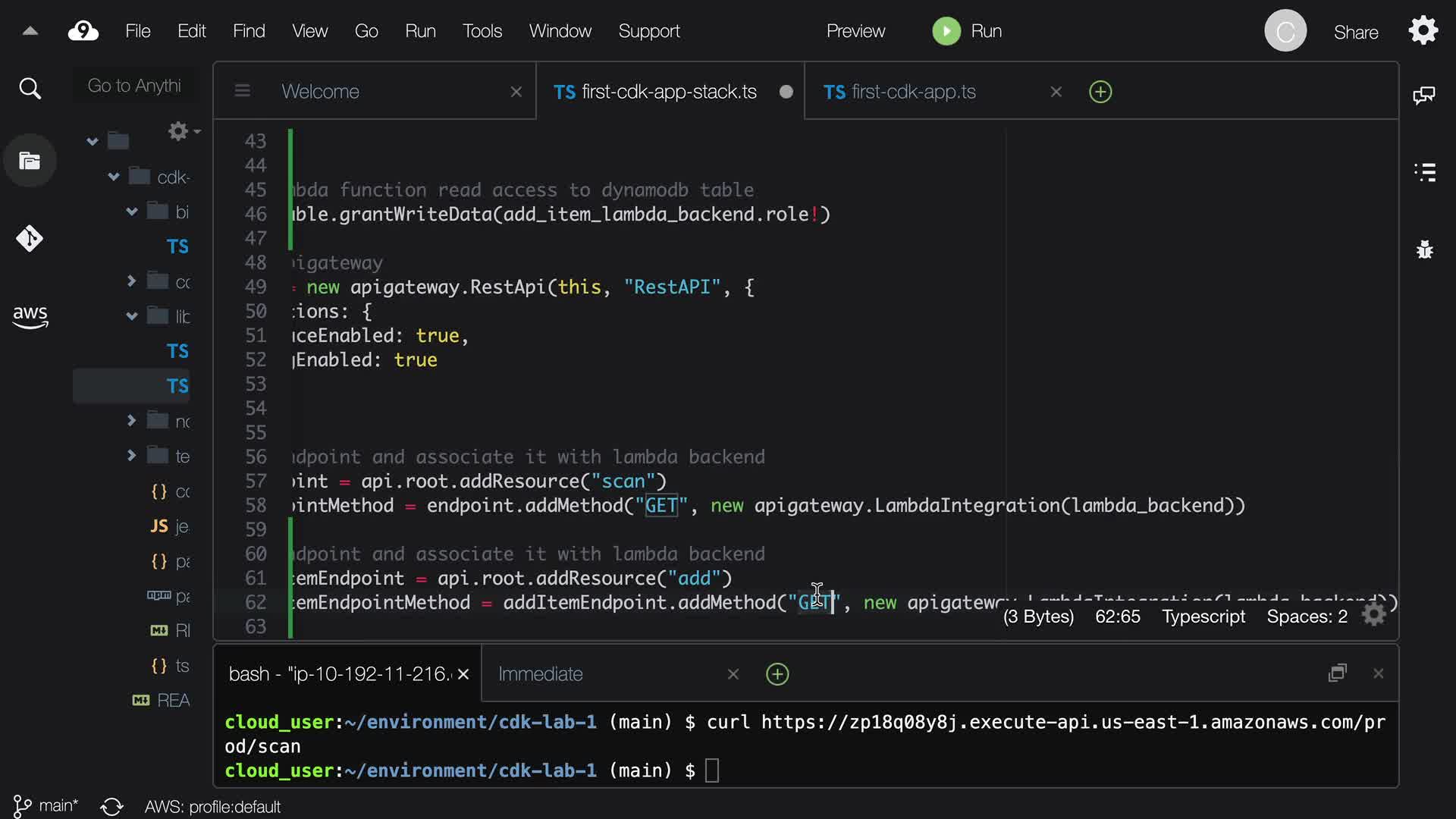Image resolution: width=1456 pixels, height=819 pixels.
Task: Open the Environment files panel icon
Action: pyautogui.click(x=30, y=161)
